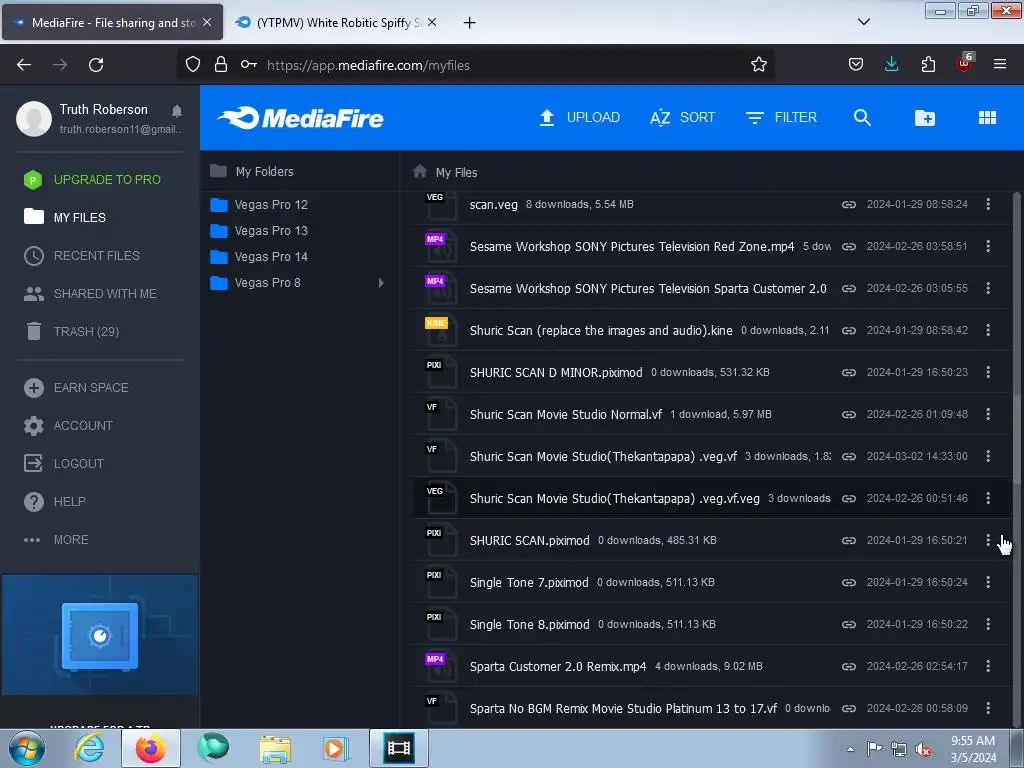This screenshot has width=1024, height=768.
Task: Click UPLOAD in the MediaFire header
Action: coord(579,118)
